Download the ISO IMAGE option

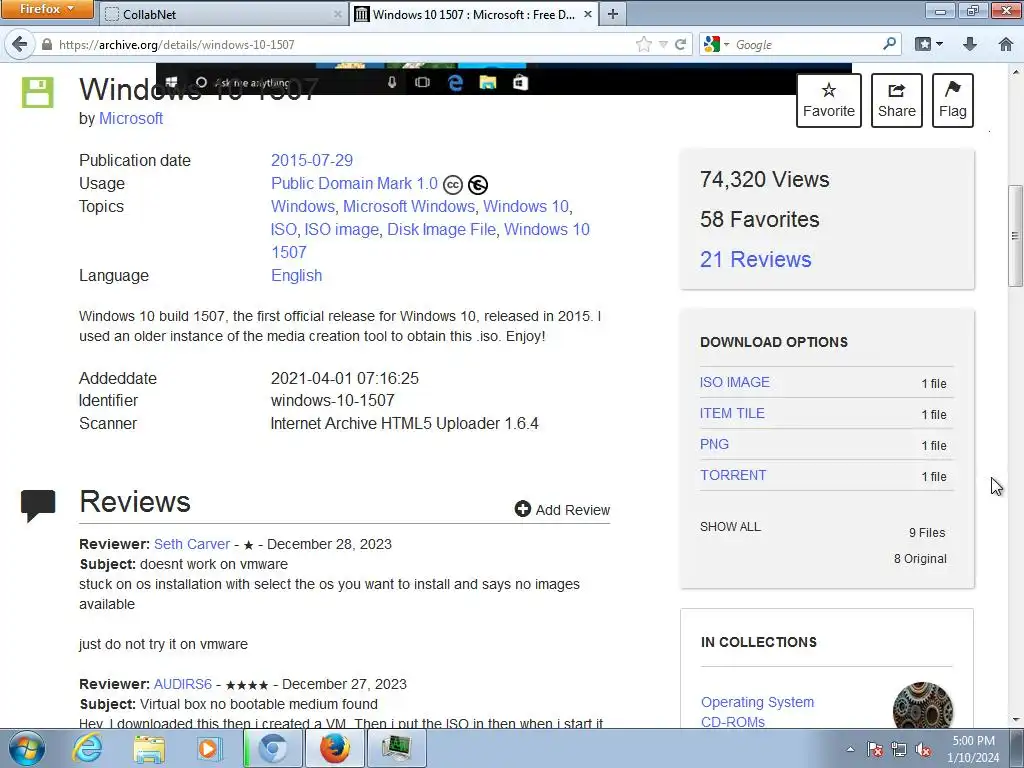point(735,382)
